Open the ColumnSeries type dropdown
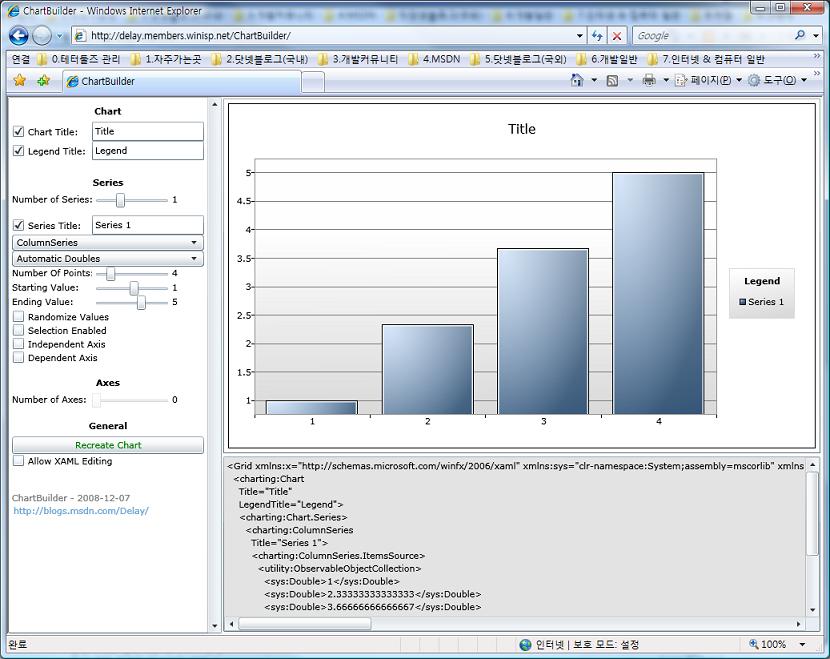The image size is (830, 659). click(x=108, y=242)
